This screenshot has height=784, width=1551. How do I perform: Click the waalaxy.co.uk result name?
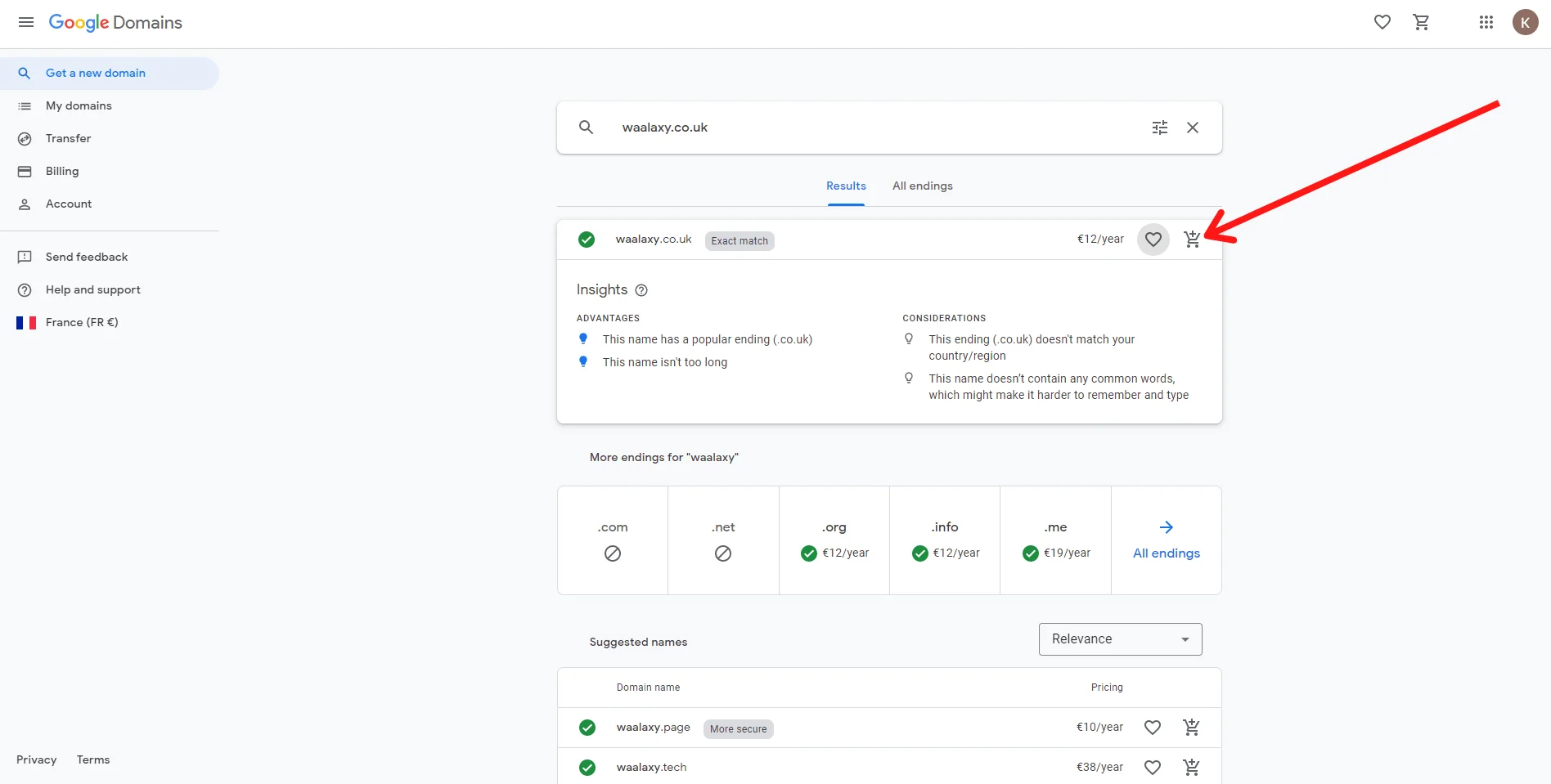[x=654, y=240]
